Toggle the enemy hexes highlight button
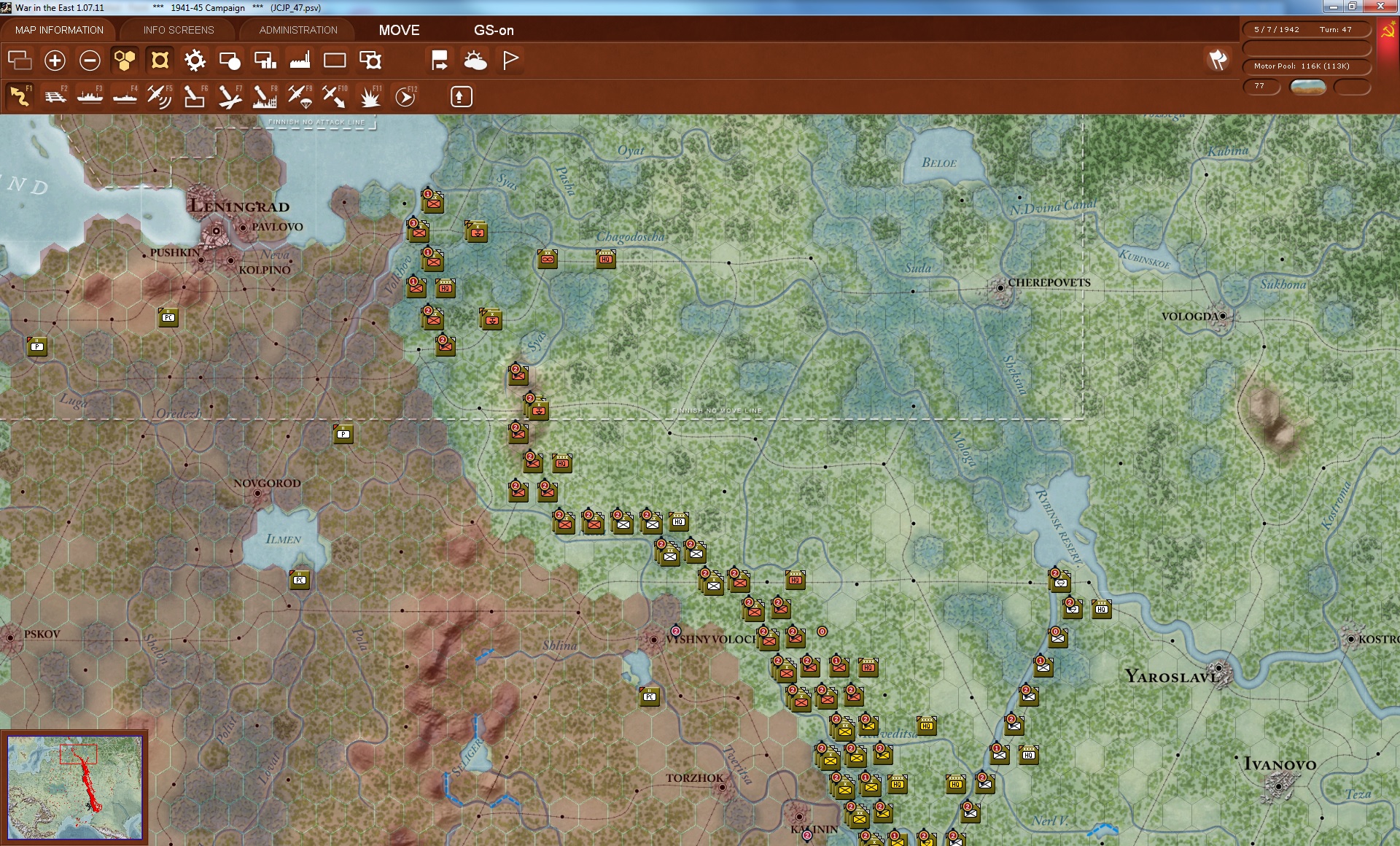 [x=160, y=61]
